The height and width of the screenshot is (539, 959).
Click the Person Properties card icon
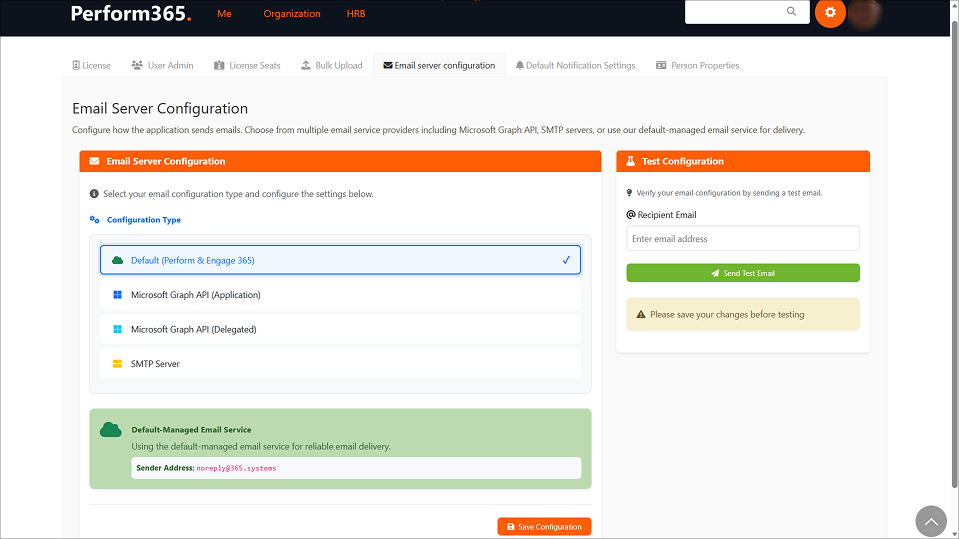[661, 65]
